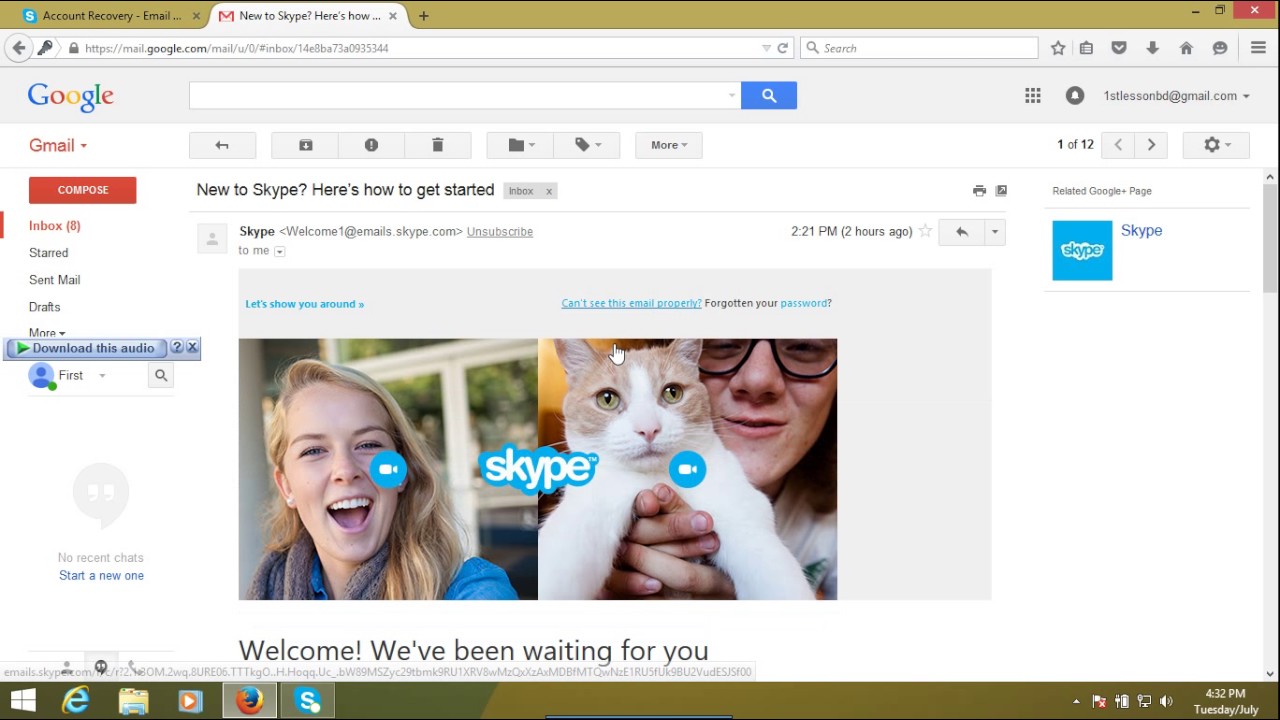This screenshot has height=720, width=1280.
Task: Go to newer email arrow
Action: click(1118, 145)
